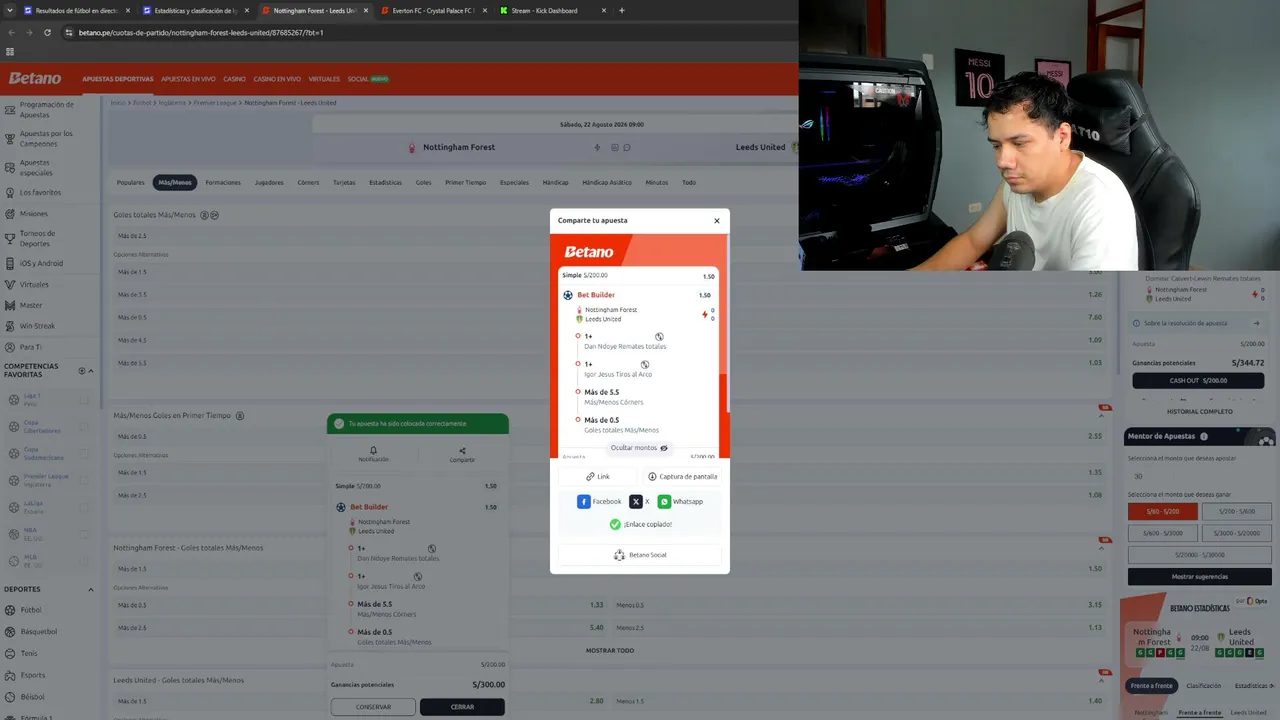1280x720 pixels.
Task: Click Mostrar Todo under Nottingham goals
Action: [x=610, y=650]
